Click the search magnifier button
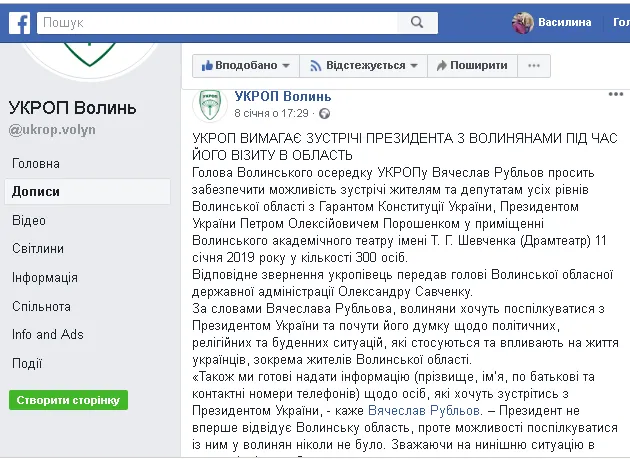Viewport: 630px width, 459px height. 417,23
